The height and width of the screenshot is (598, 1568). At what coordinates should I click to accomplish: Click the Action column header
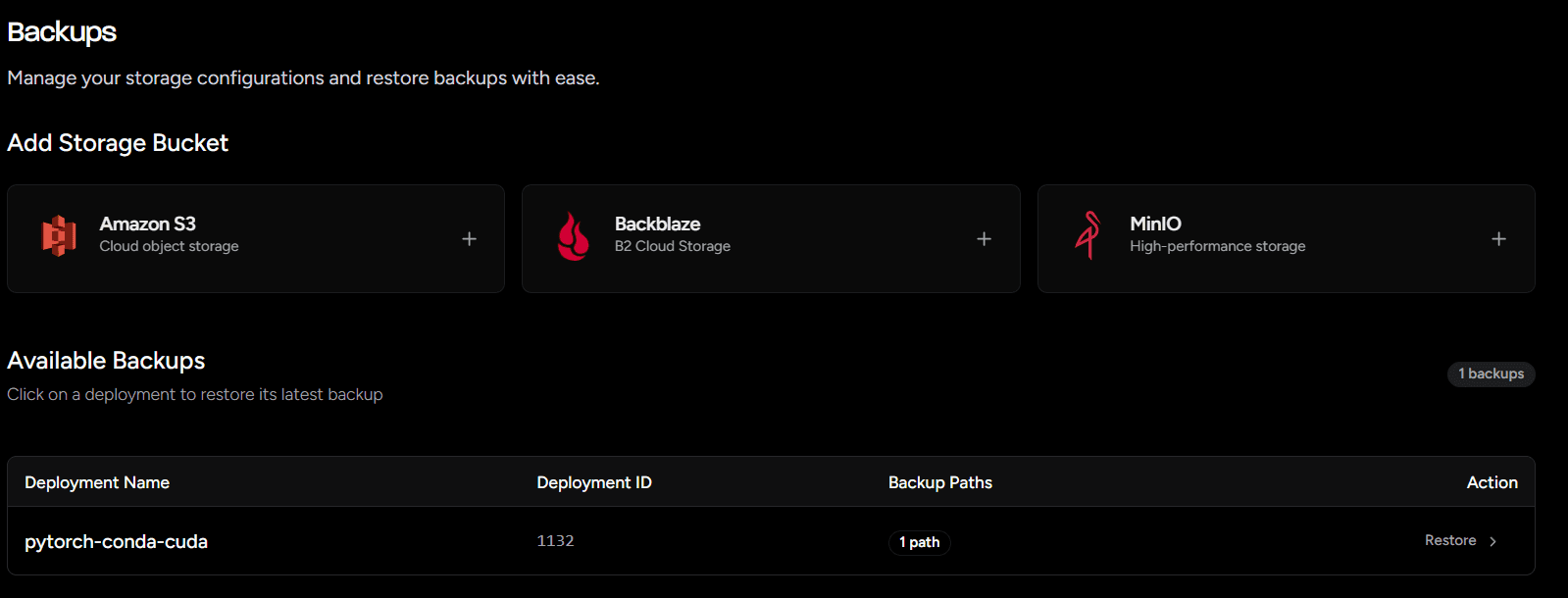[1492, 482]
